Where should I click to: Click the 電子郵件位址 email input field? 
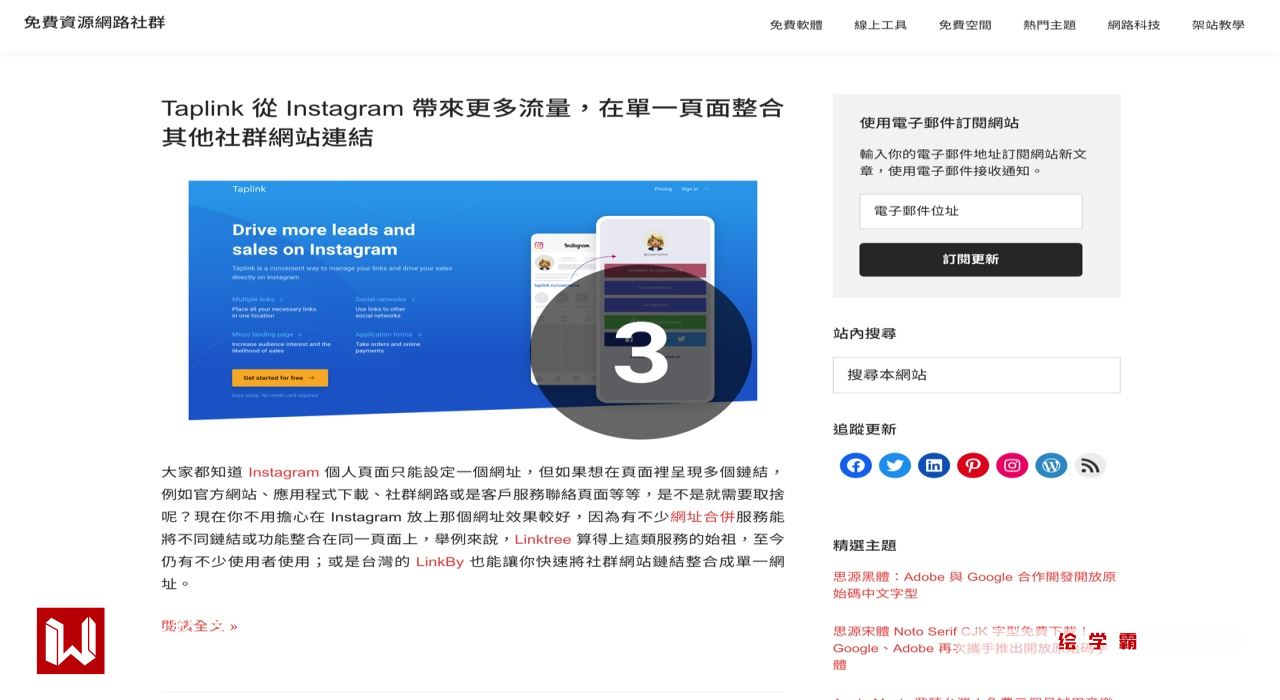click(971, 211)
